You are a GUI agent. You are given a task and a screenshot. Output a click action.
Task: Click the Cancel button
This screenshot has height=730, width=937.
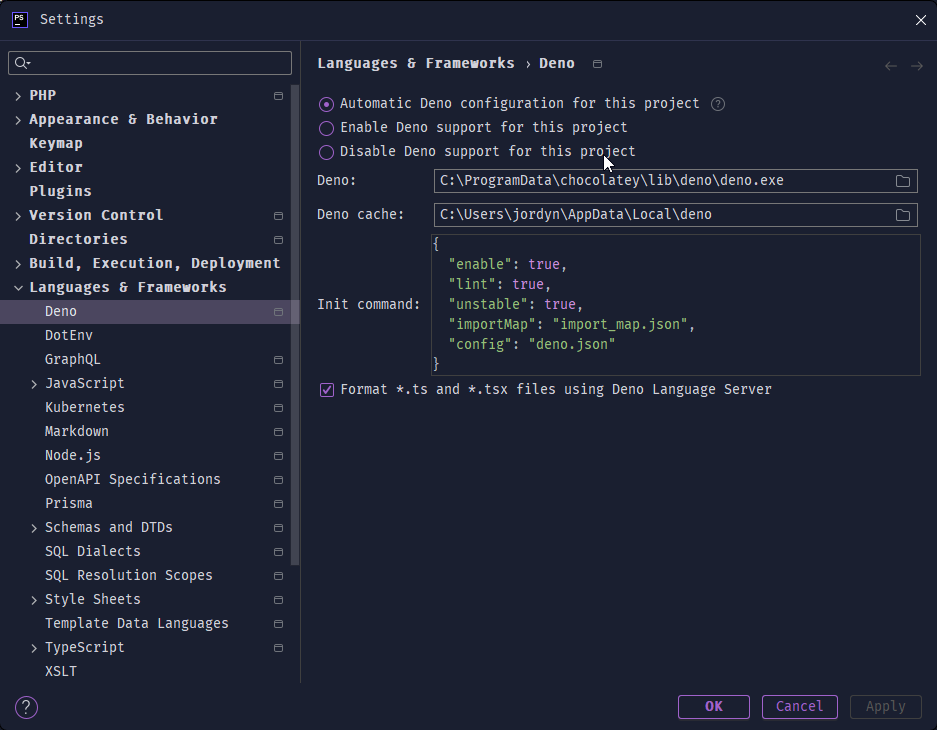(800, 707)
